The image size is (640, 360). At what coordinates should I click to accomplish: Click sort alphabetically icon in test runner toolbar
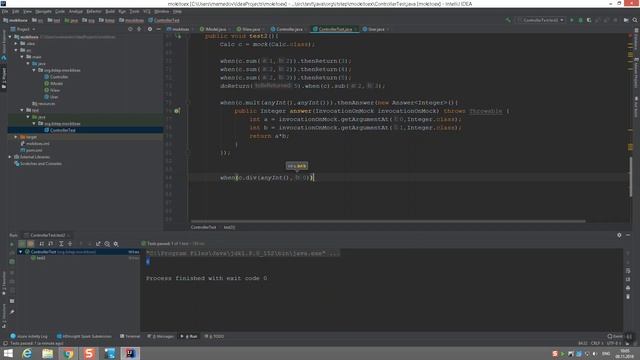[42, 244]
